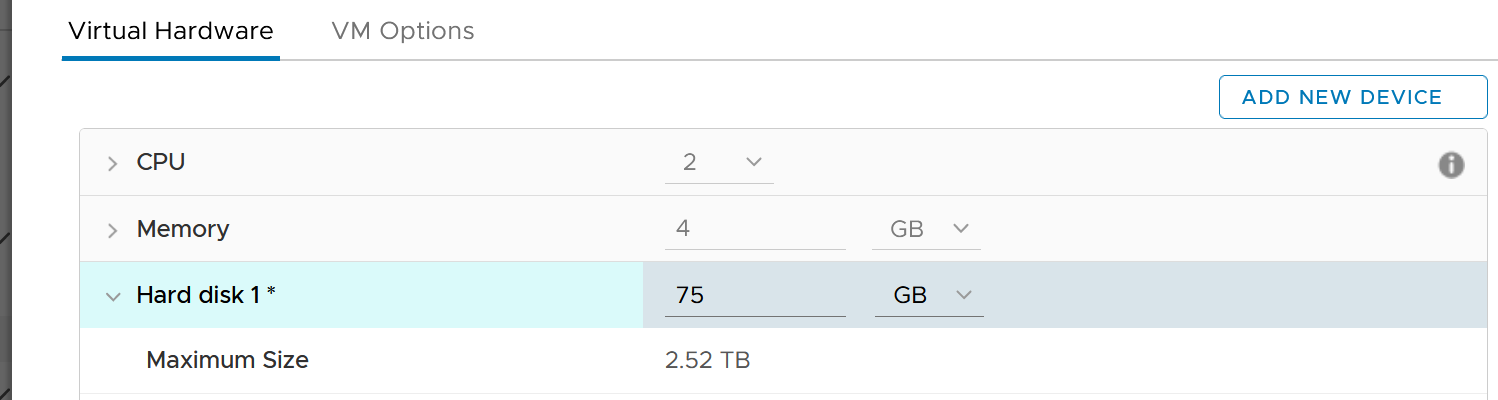Click the info icon in CPU row

pos(1451,165)
